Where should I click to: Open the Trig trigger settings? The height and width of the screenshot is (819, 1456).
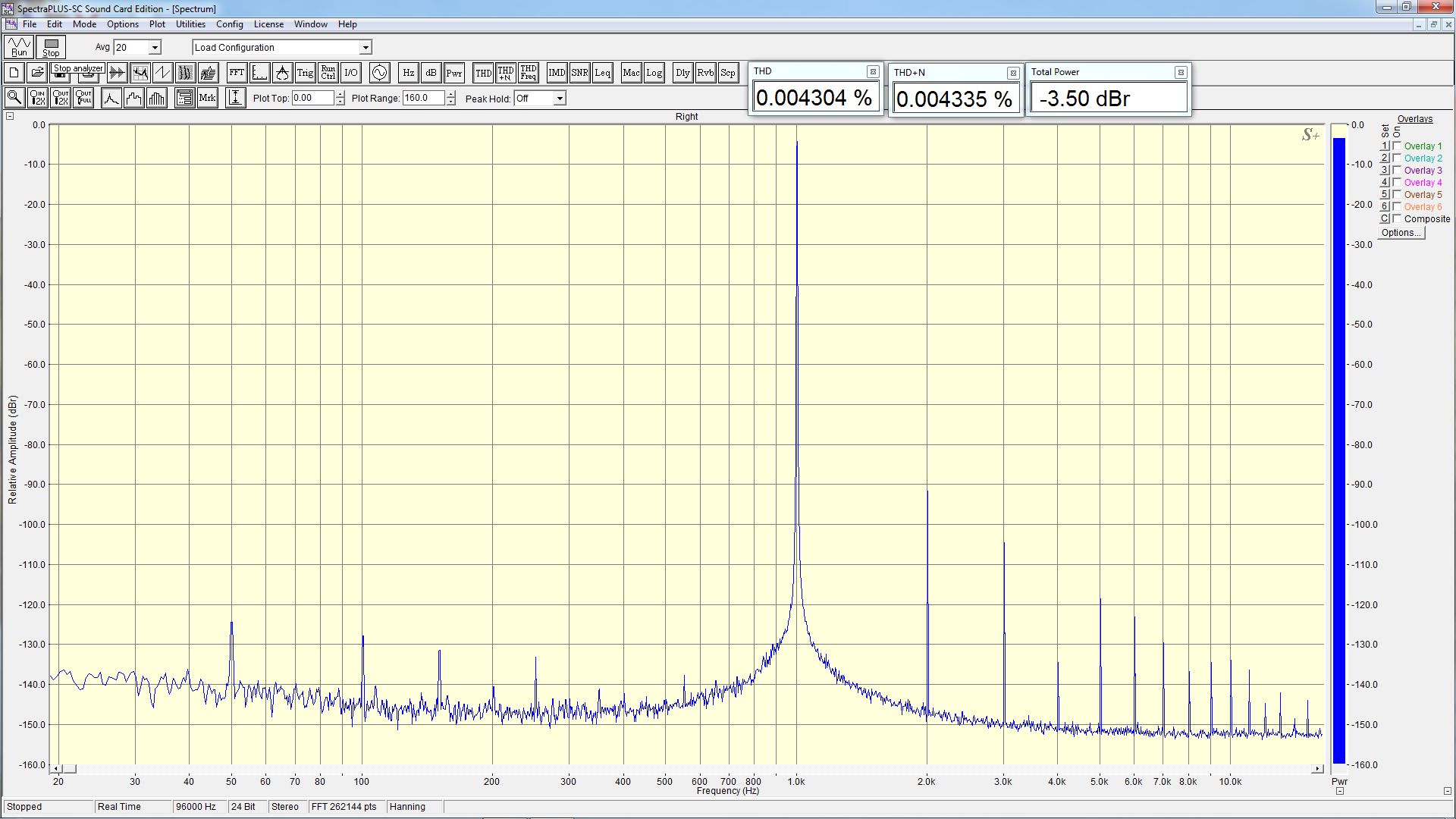click(305, 73)
